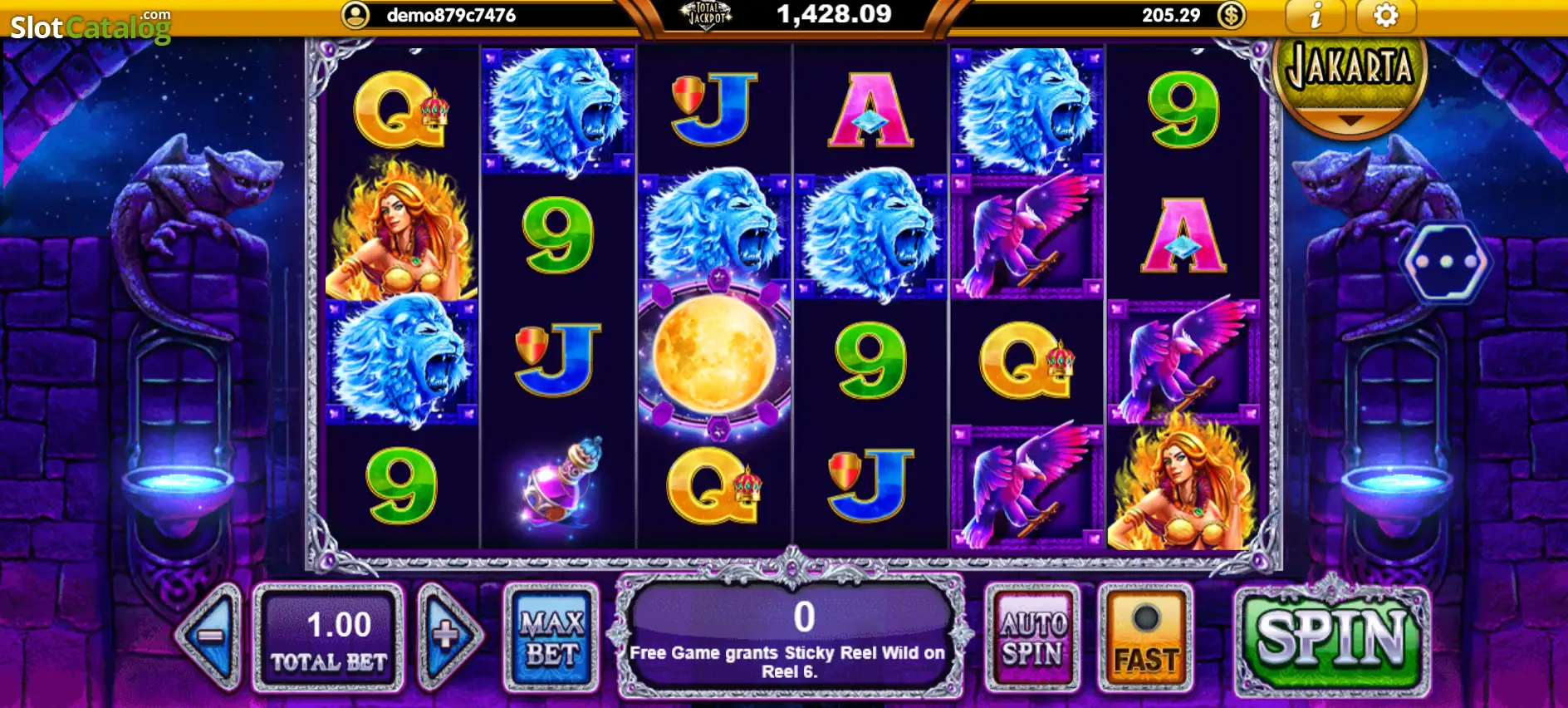This screenshot has height=708, width=1568.
Task: Toggle the FAST spin mode
Action: 1145,637
